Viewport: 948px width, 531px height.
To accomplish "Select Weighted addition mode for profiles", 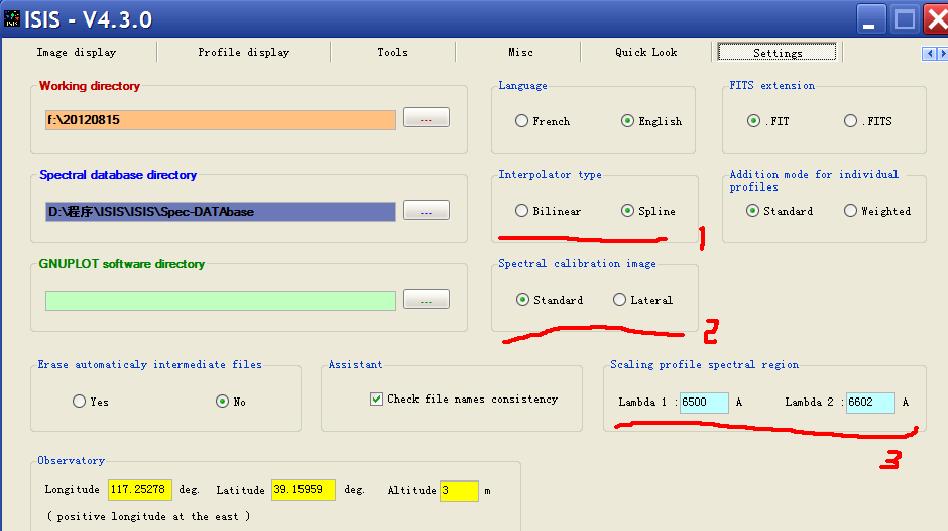I will (x=850, y=210).
